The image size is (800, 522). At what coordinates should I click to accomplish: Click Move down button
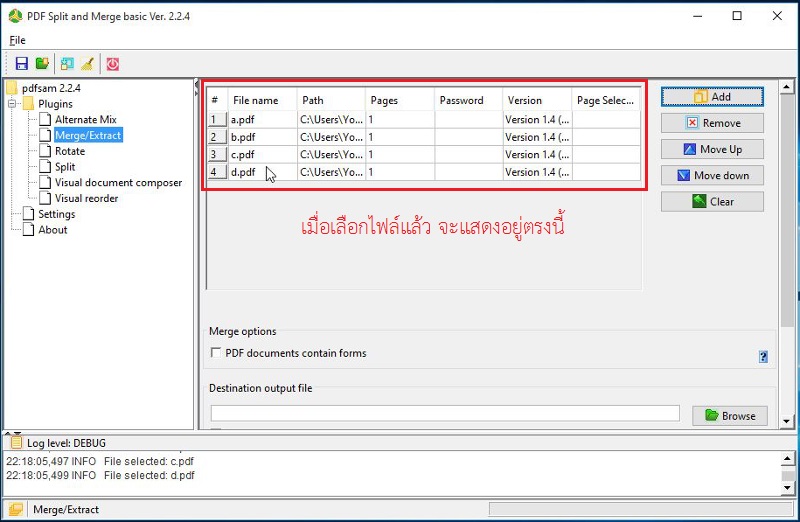(x=712, y=176)
